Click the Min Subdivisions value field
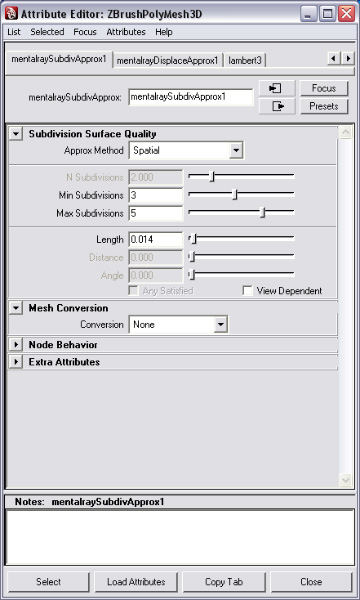Screen dimensions: 360x600 156,195
